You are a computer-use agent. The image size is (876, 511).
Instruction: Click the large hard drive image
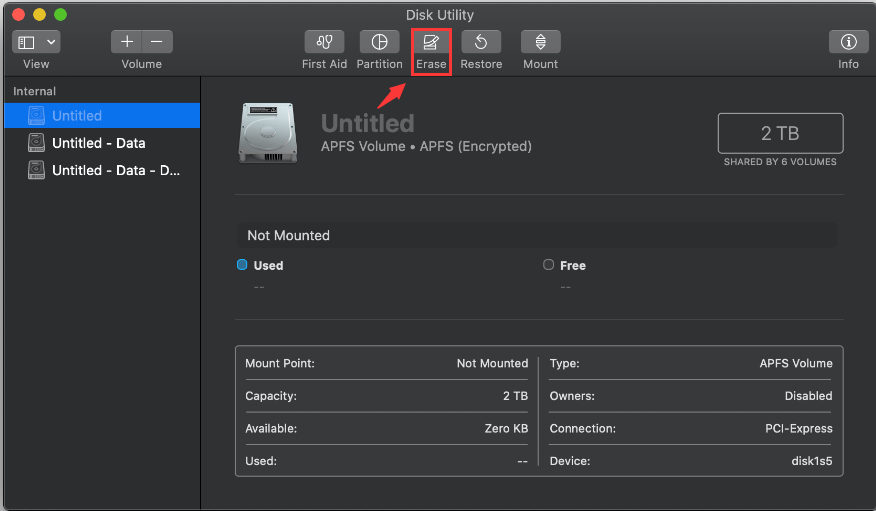[x=268, y=132]
